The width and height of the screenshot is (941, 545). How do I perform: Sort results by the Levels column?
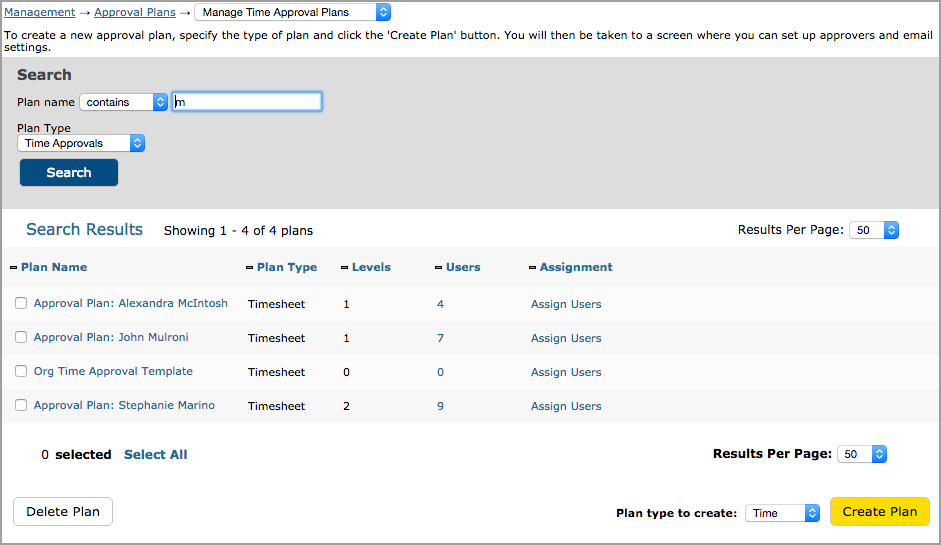[x=371, y=267]
